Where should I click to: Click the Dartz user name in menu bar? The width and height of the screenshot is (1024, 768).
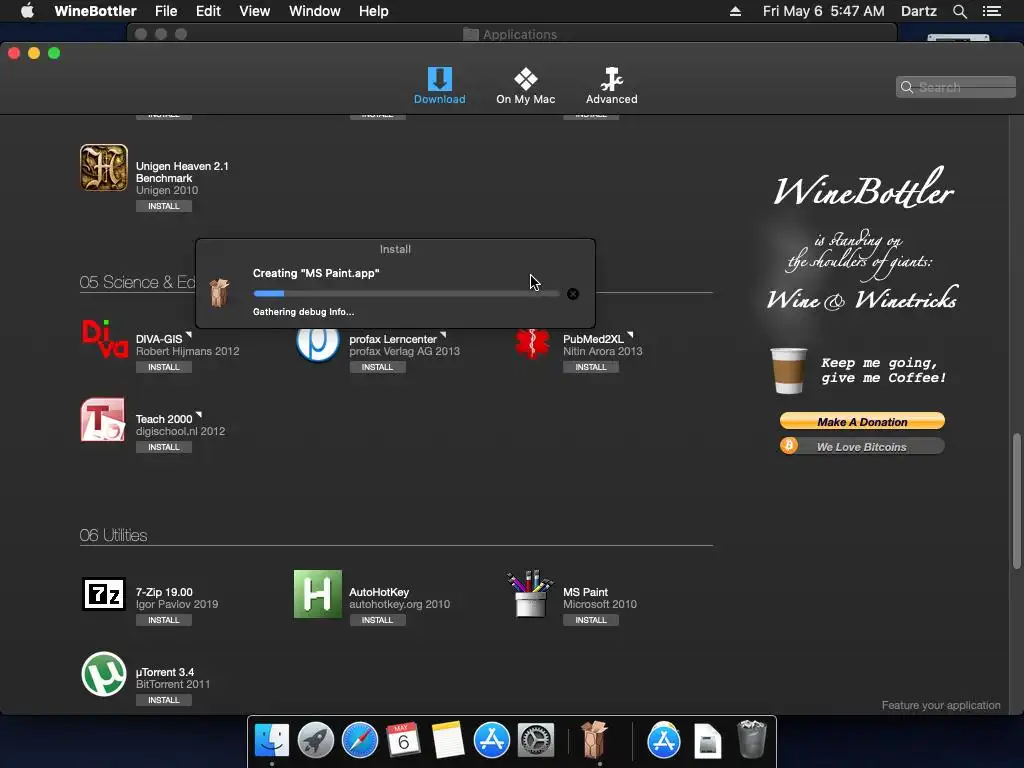(919, 11)
